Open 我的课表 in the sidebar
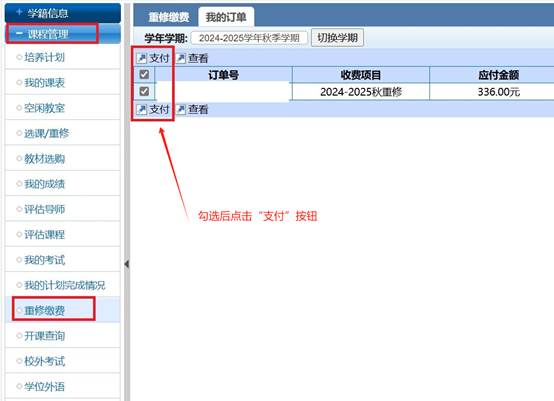 pos(45,83)
